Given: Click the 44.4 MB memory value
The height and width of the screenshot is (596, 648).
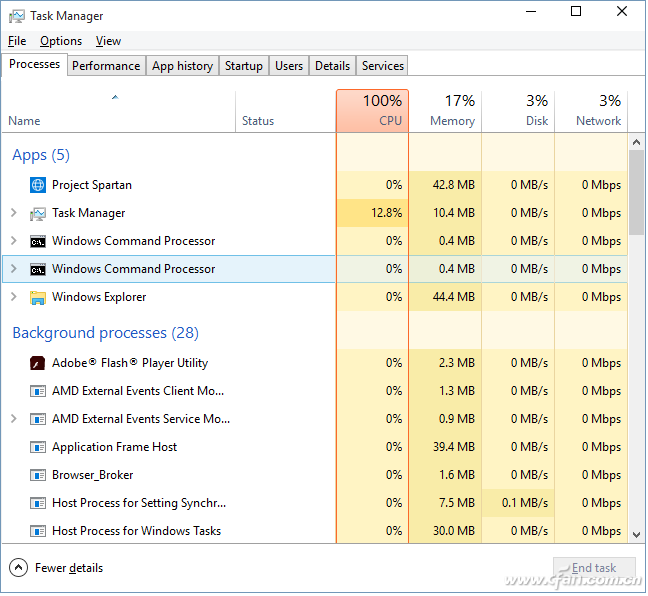Looking at the screenshot, I should tap(454, 298).
